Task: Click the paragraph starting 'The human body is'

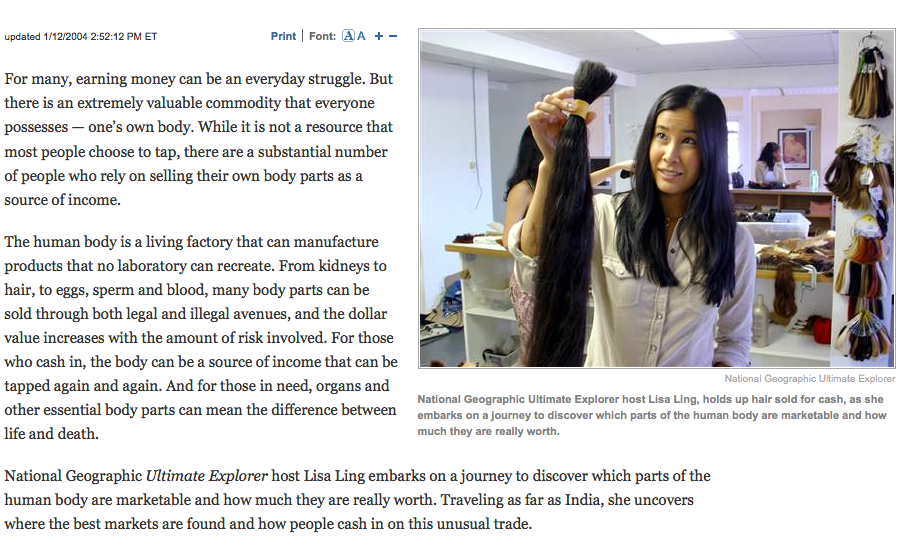Action: [201, 338]
